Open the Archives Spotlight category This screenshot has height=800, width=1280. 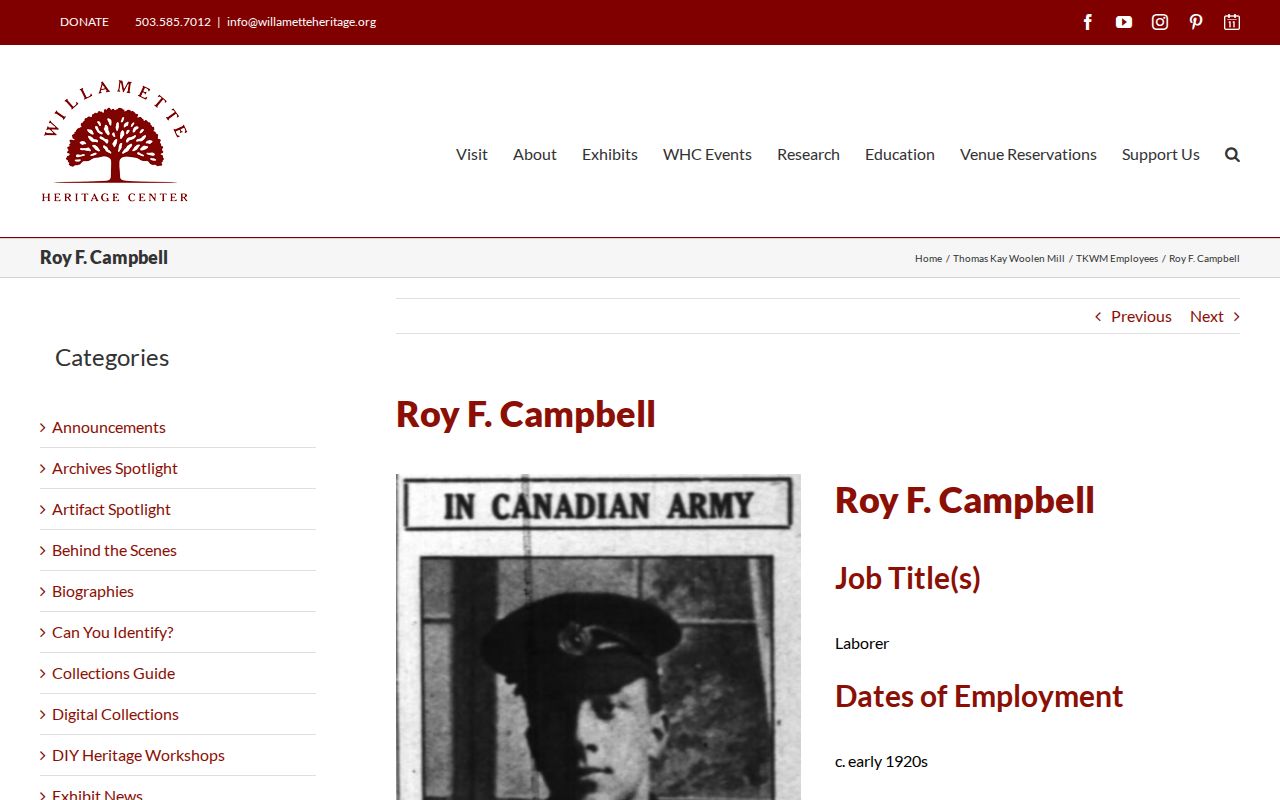coord(115,468)
